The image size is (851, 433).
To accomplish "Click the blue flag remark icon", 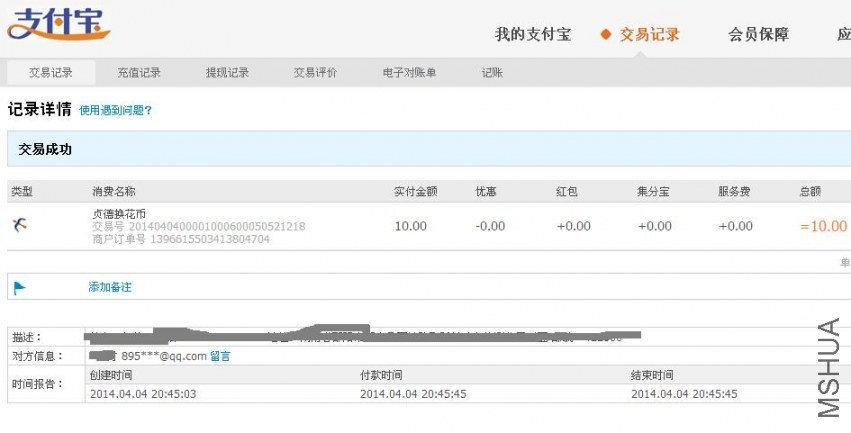I will click(x=20, y=288).
